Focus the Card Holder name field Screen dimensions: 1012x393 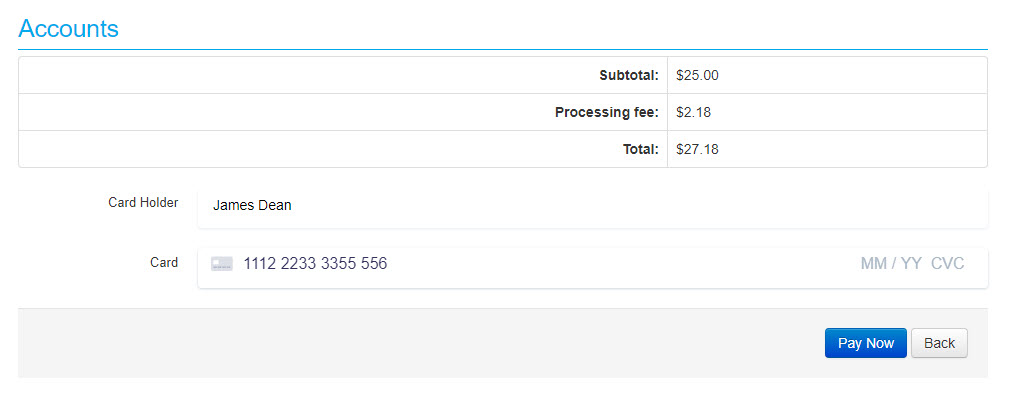pyautogui.click(x=592, y=206)
